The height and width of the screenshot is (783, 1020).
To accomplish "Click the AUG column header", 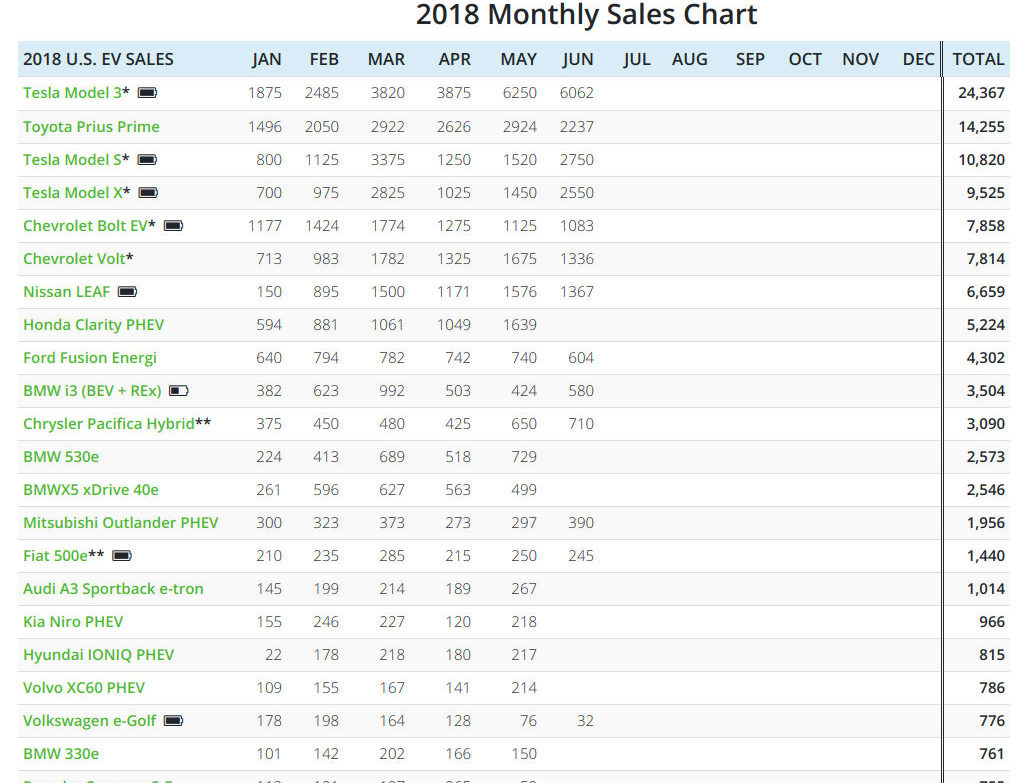I will pos(690,59).
